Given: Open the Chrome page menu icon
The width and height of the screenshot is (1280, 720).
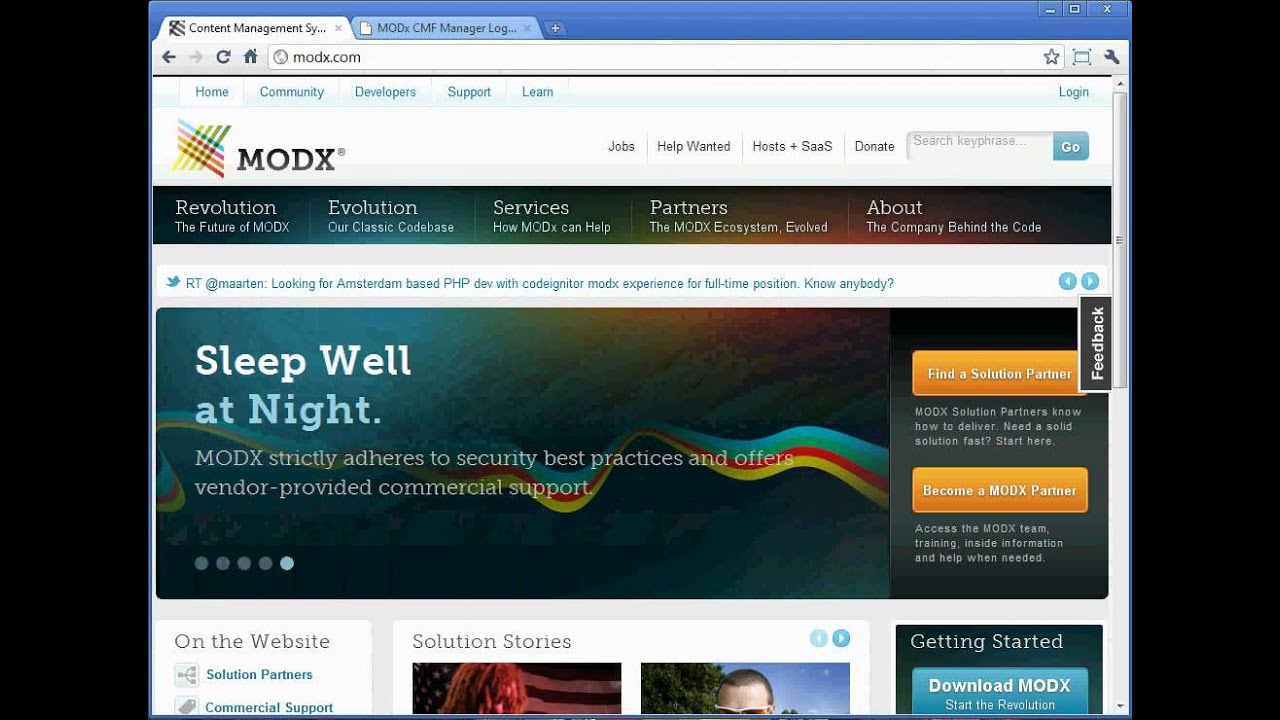Looking at the screenshot, I should point(1081,57).
